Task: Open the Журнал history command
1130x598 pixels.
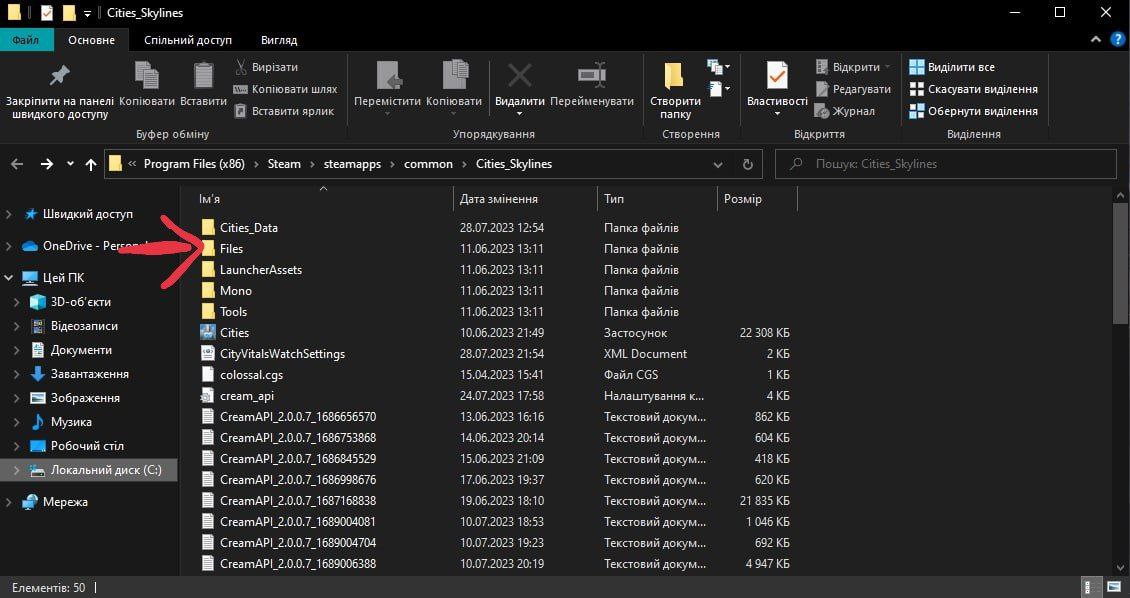Action: pyautogui.click(x=845, y=111)
